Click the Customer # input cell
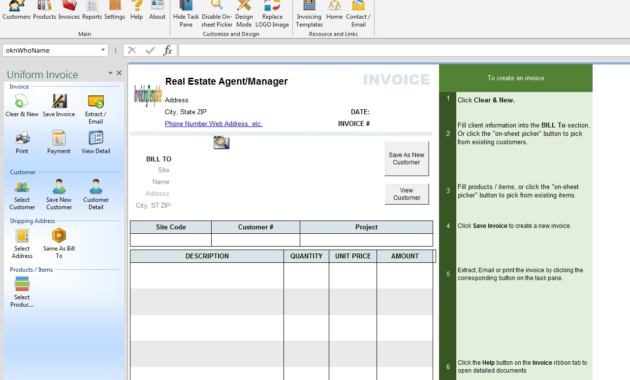The height and width of the screenshot is (380, 630). coord(256,240)
